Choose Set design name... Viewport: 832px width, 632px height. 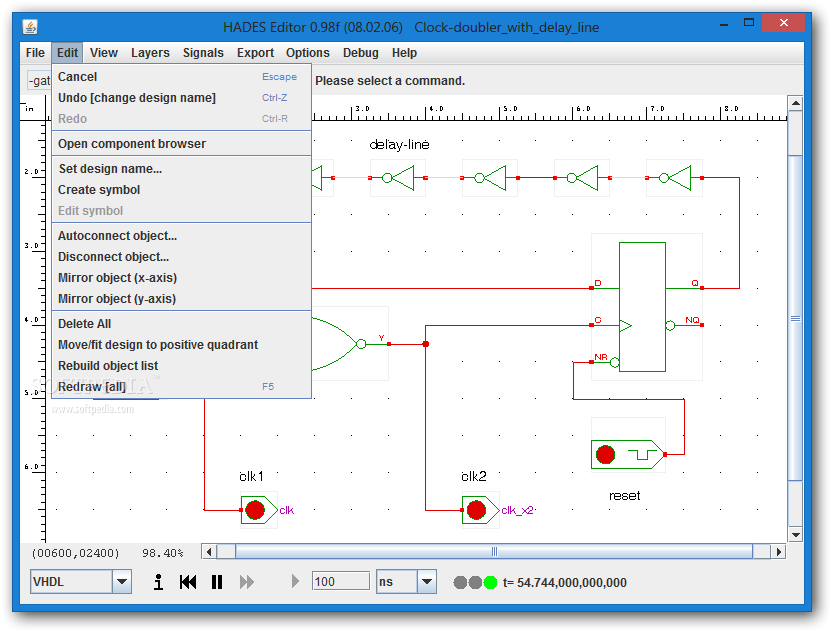click(181, 169)
